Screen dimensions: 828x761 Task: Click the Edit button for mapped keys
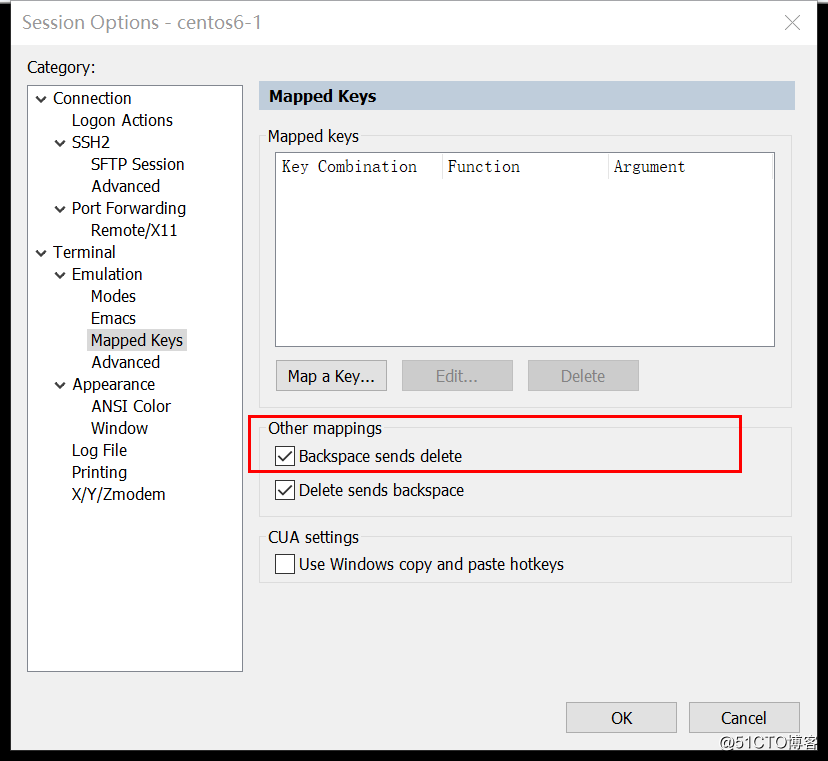457,376
